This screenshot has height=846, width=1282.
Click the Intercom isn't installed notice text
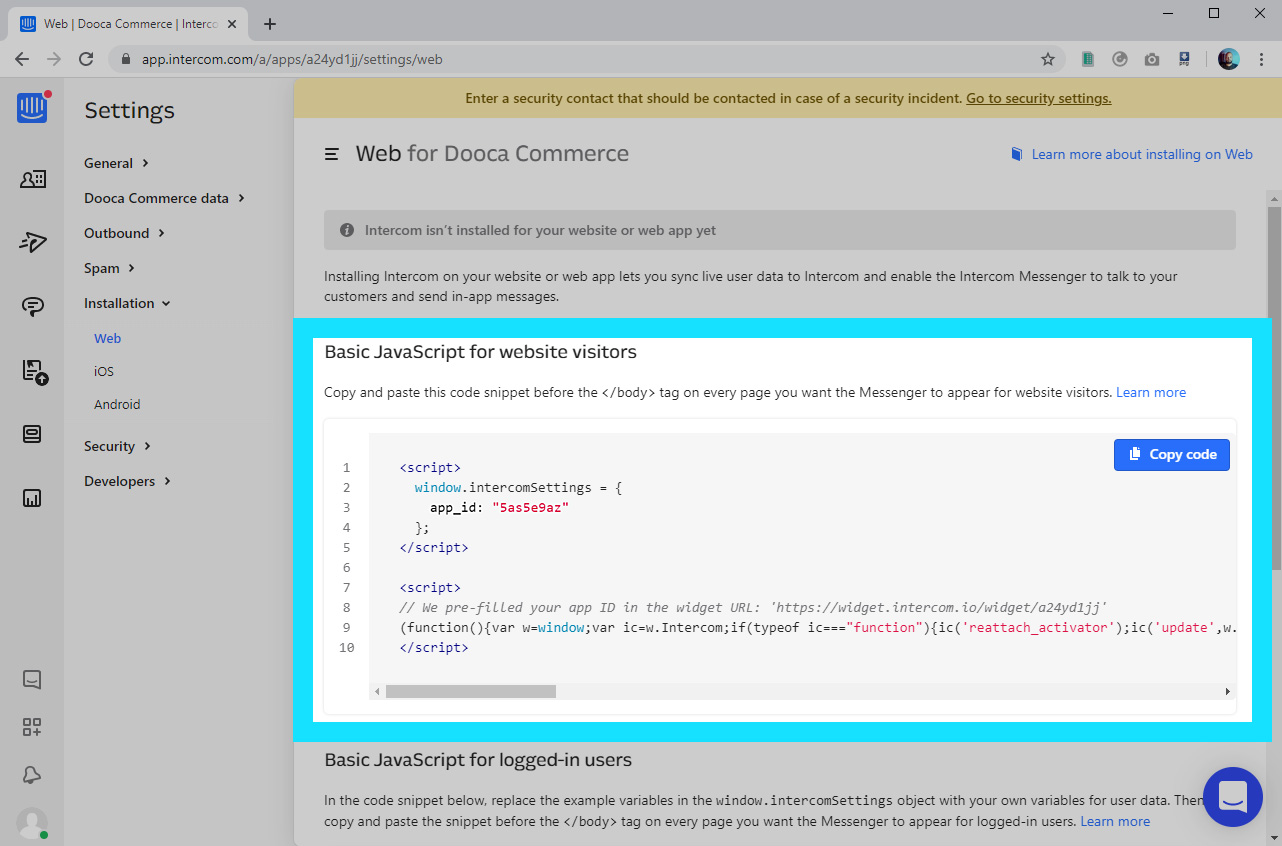click(x=540, y=230)
